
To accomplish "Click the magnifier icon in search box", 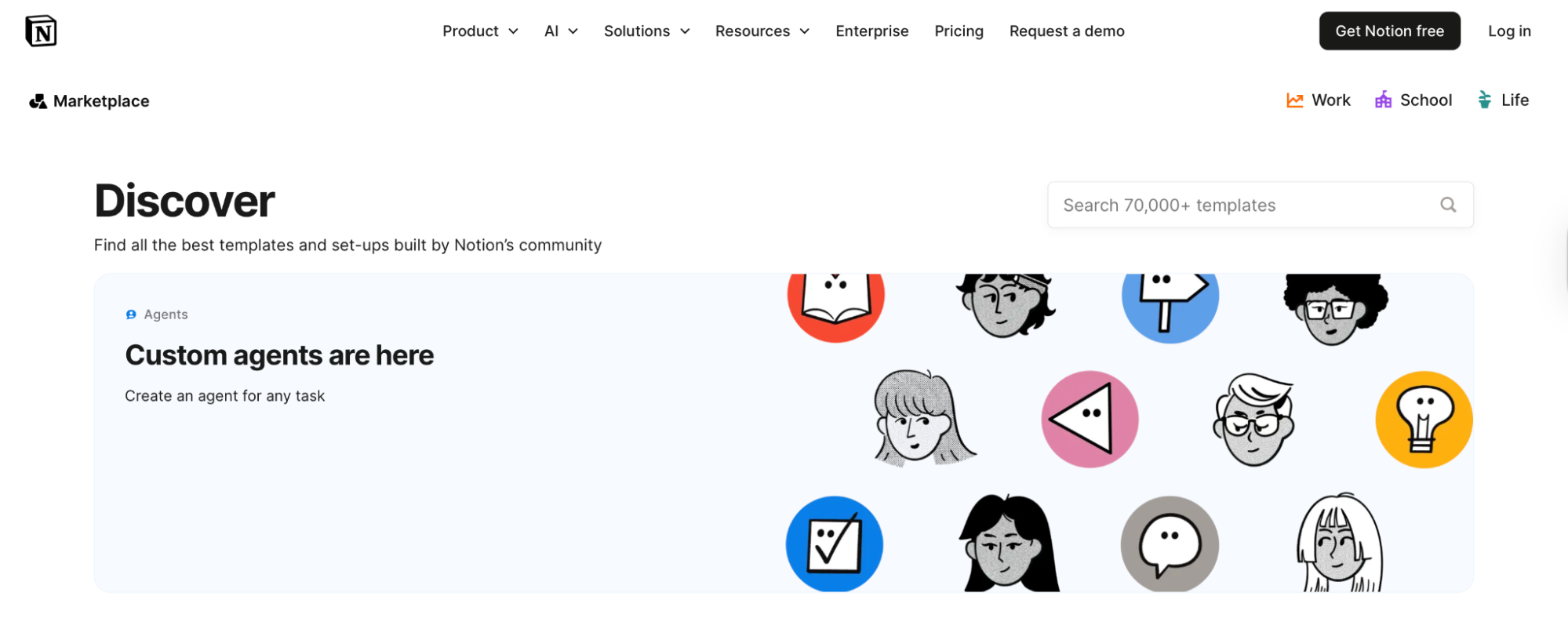I will [1448, 205].
